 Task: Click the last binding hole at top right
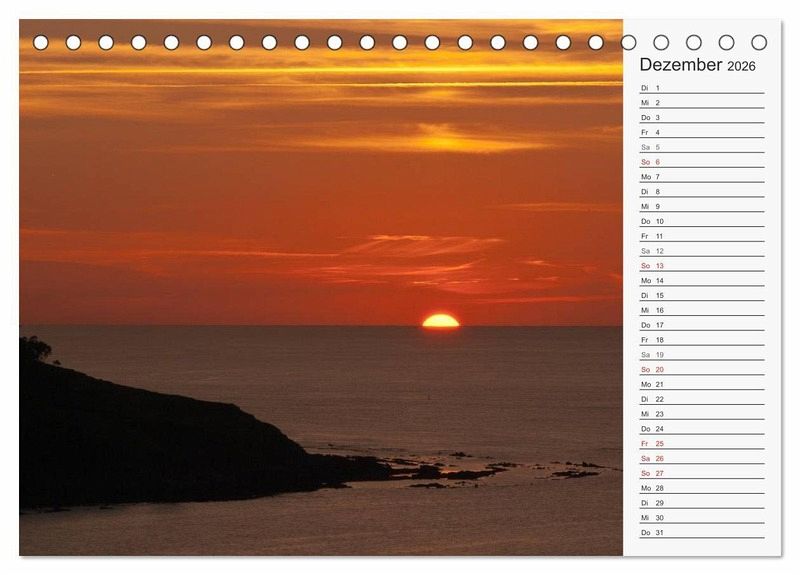[x=759, y=43]
